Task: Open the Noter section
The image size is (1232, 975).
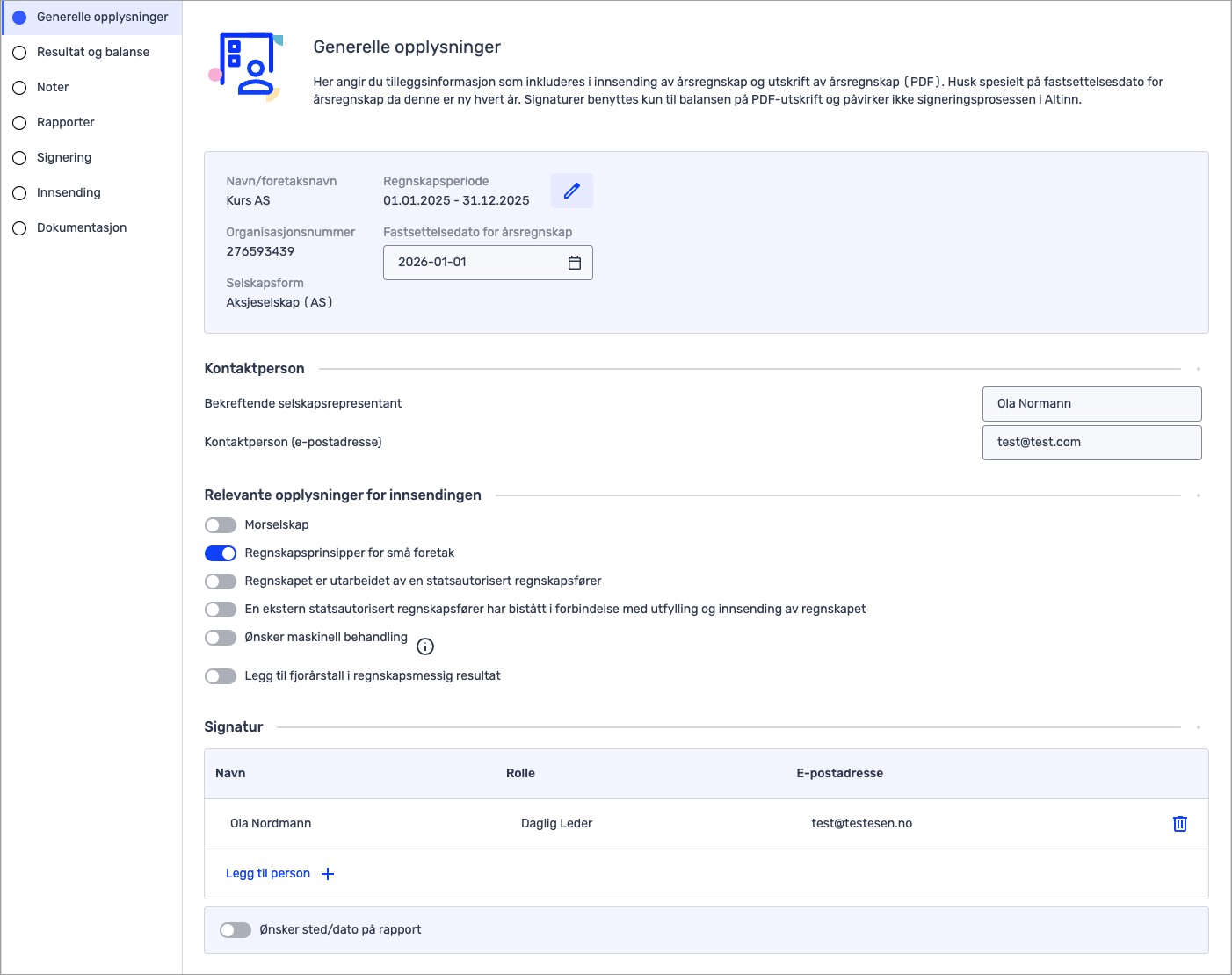Action: pos(53,87)
